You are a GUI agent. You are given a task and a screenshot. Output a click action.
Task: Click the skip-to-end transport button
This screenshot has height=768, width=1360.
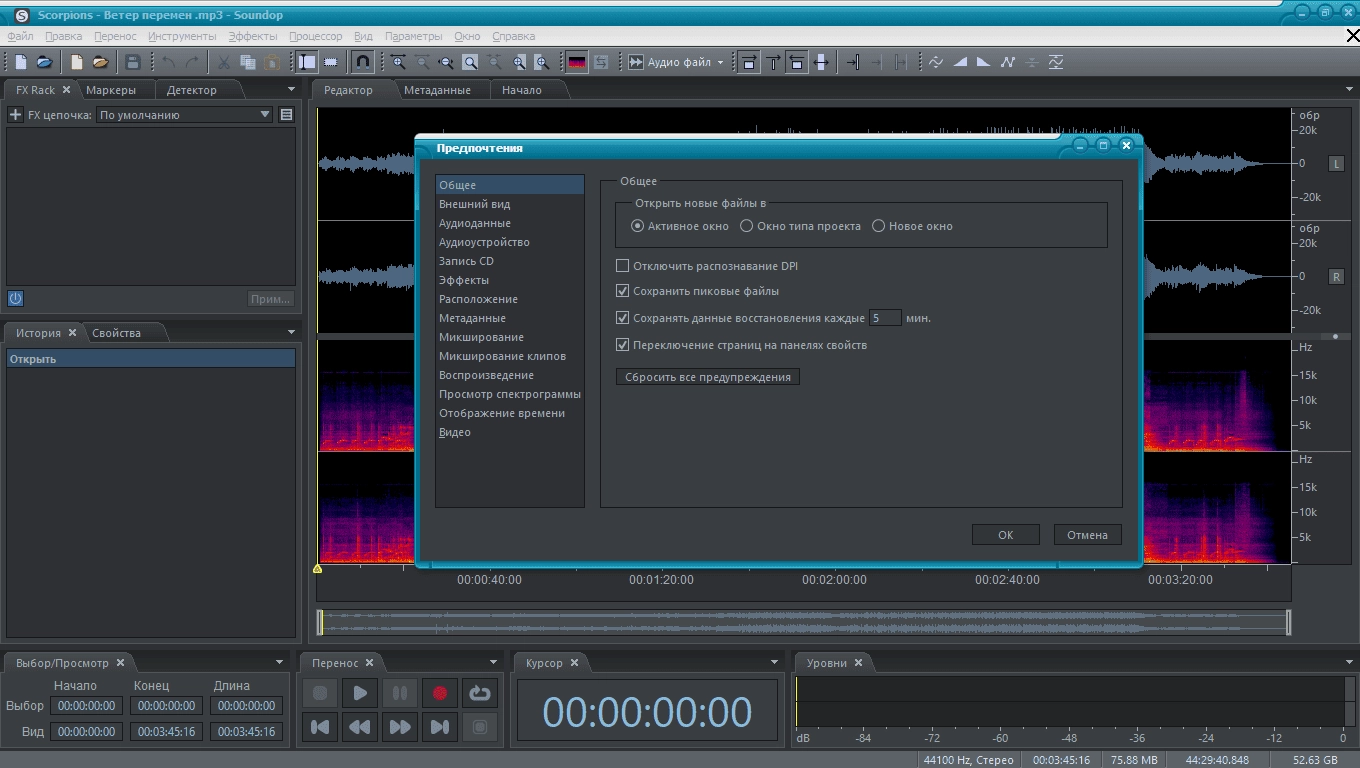[440, 727]
